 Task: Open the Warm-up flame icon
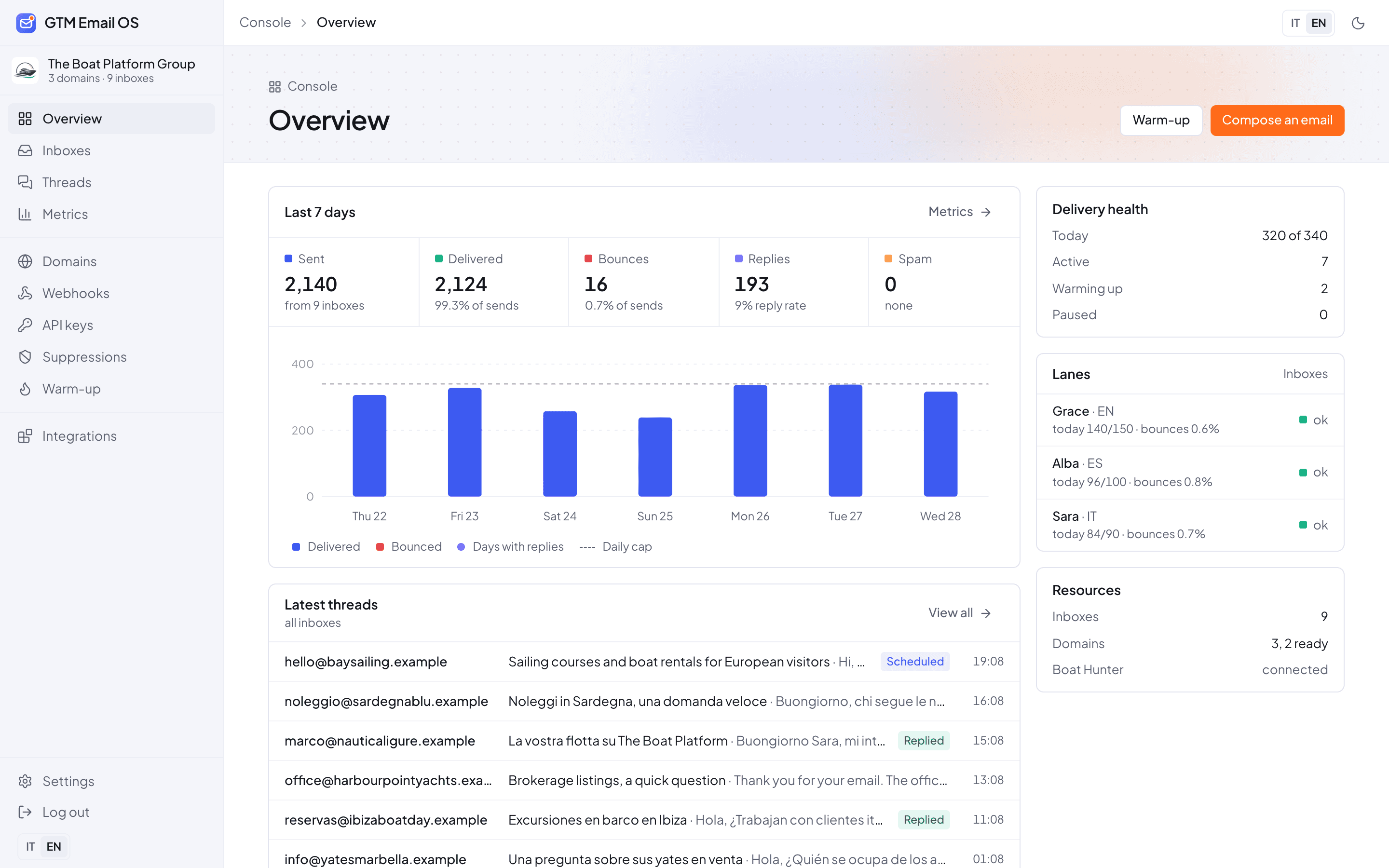pyautogui.click(x=25, y=389)
